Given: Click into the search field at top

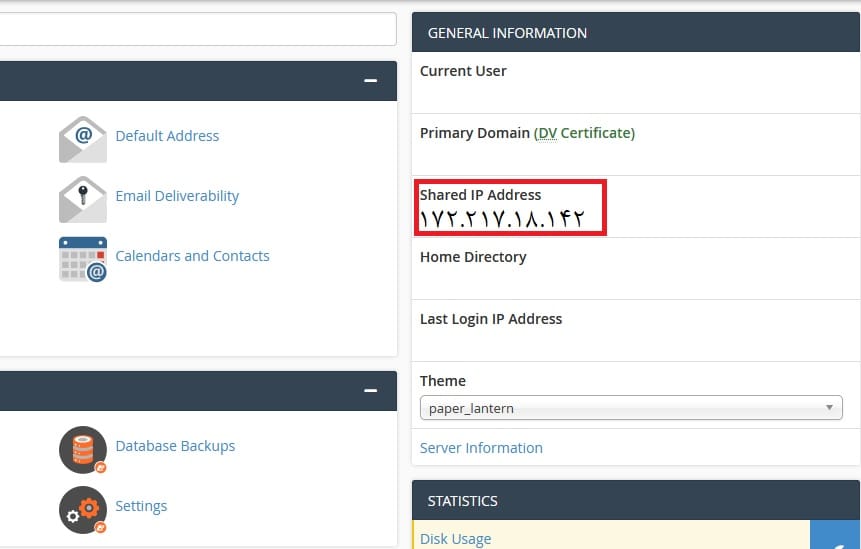Looking at the screenshot, I should 198,29.
